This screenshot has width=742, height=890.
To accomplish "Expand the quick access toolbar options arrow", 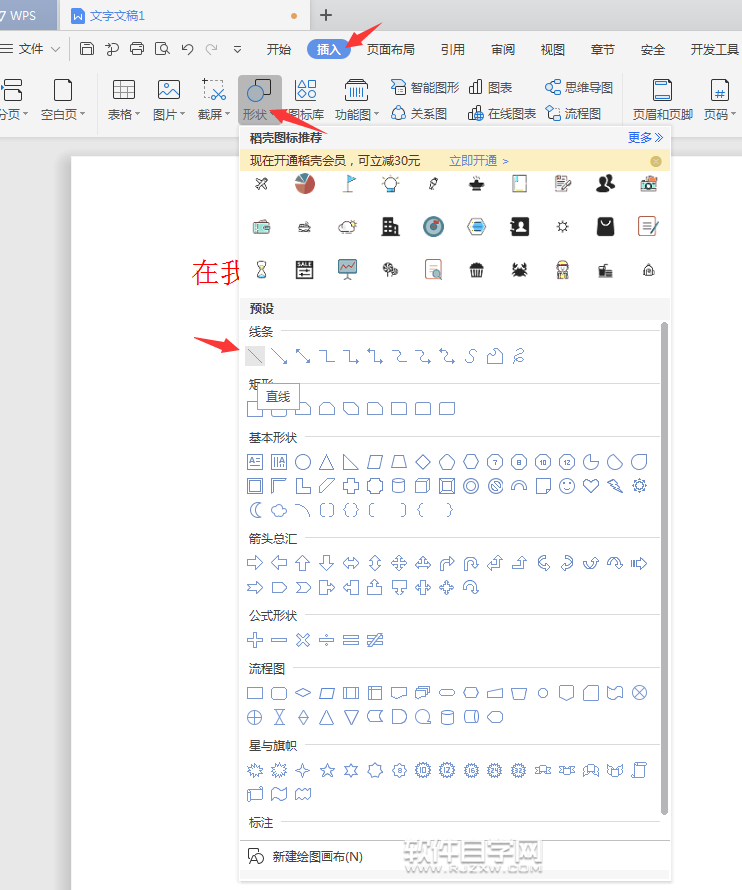I will [x=237, y=49].
